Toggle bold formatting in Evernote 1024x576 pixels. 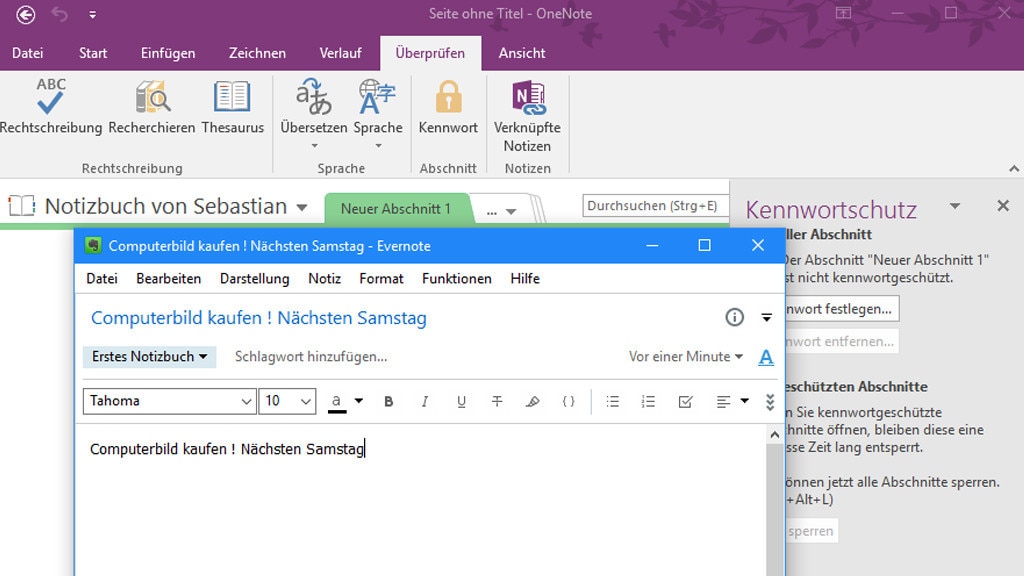point(389,401)
